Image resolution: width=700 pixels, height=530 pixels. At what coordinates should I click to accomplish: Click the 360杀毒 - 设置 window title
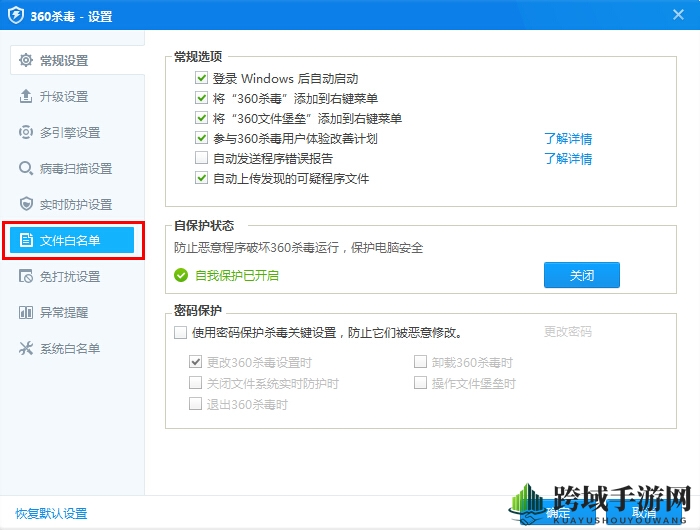coord(71,17)
